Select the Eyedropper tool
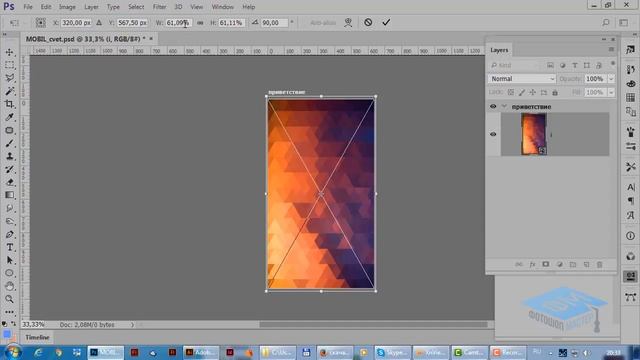The width and height of the screenshot is (640, 360). tap(9, 117)
